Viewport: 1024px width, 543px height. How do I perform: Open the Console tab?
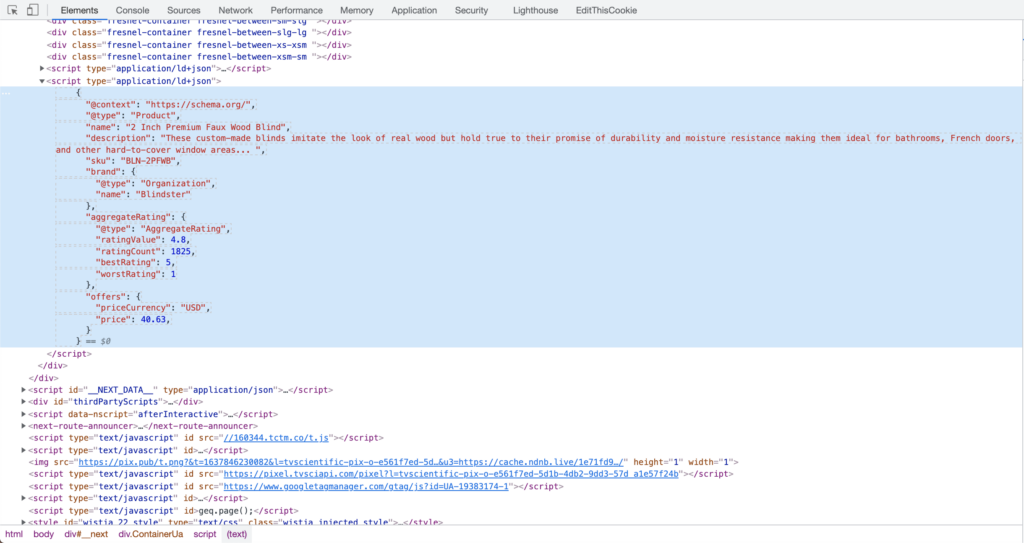coord(133,10)
